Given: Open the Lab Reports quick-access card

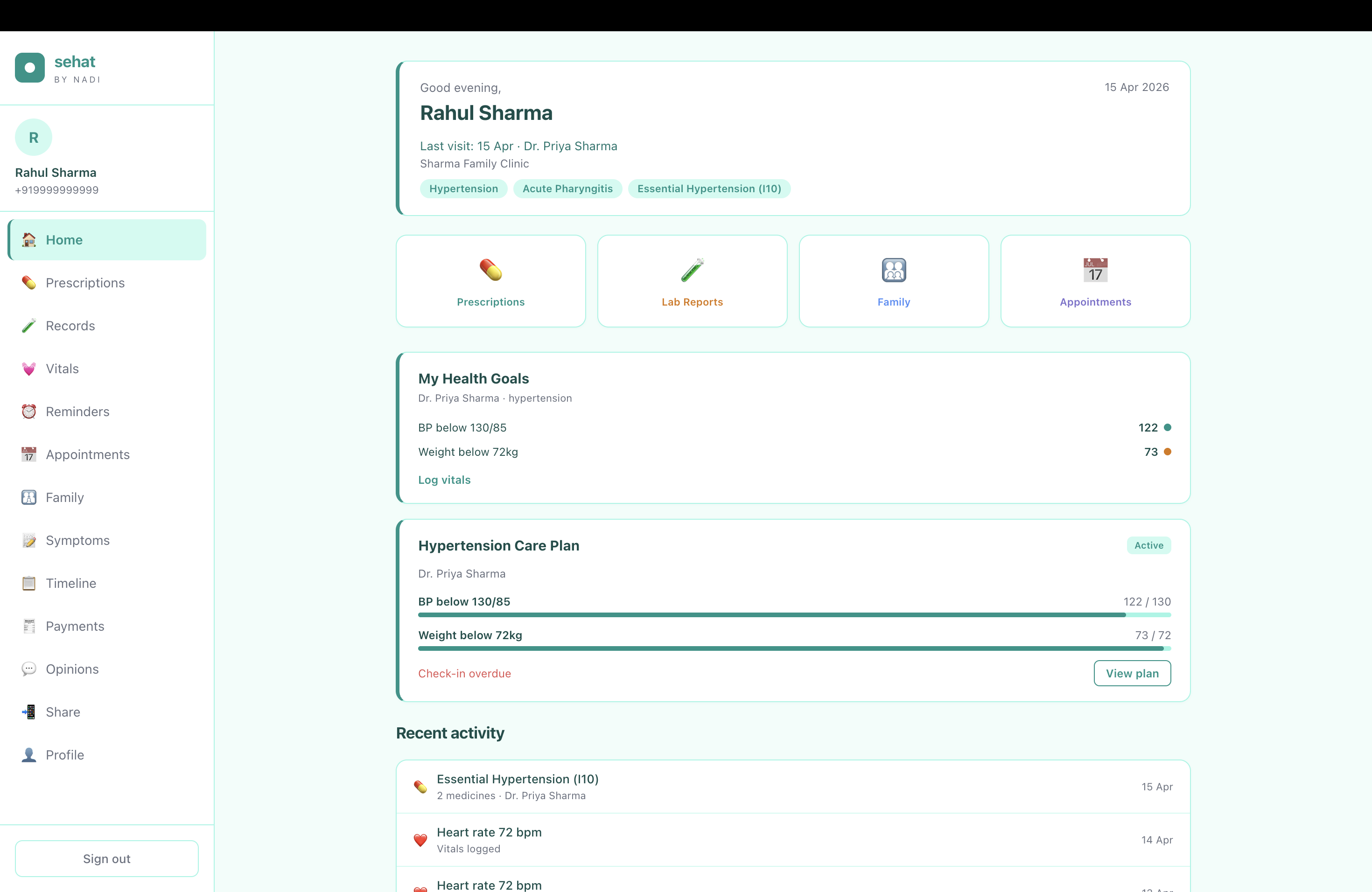Looking at the screenshot, I should click(693, 281).
